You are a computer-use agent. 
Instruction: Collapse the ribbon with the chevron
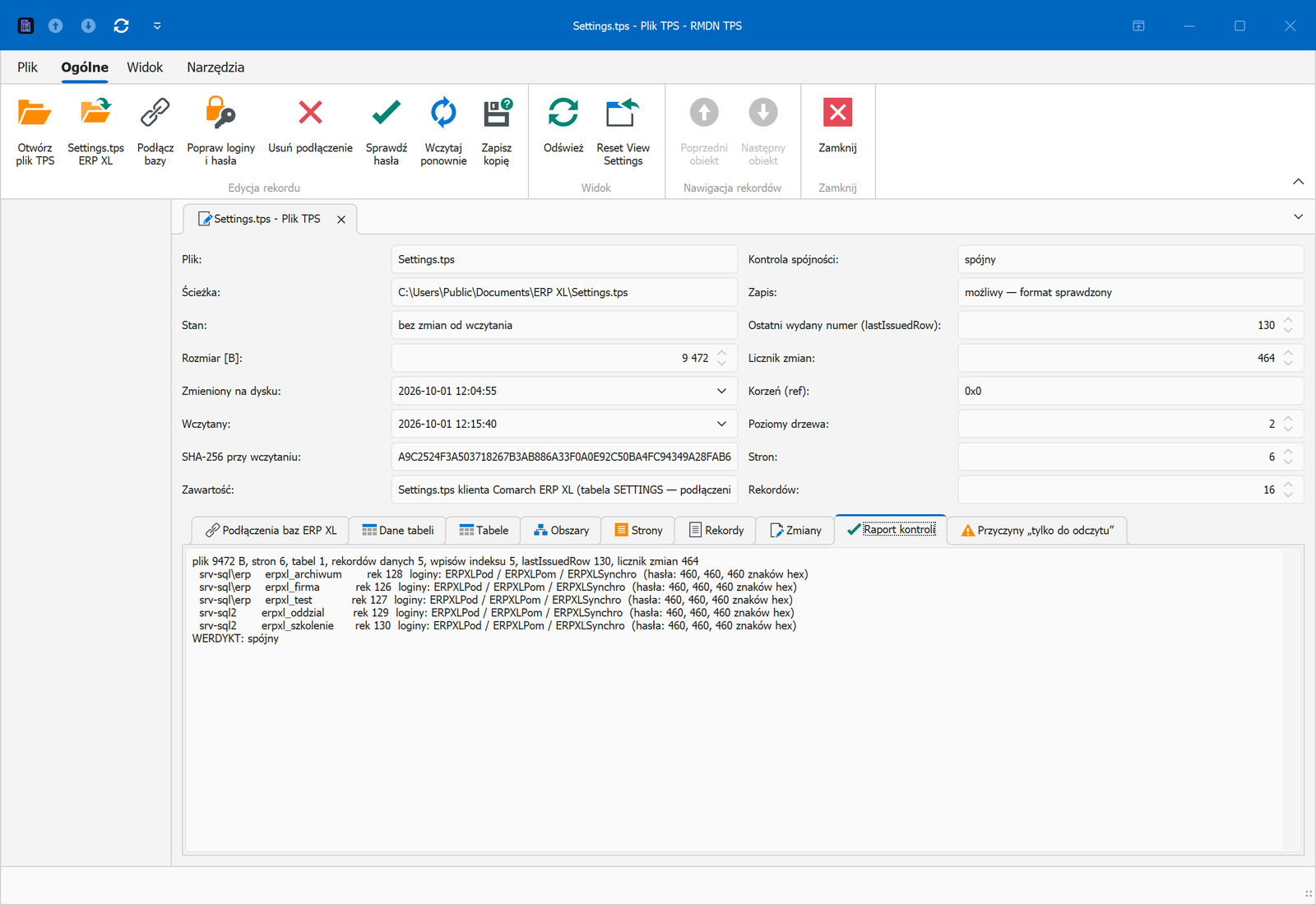1298,181
